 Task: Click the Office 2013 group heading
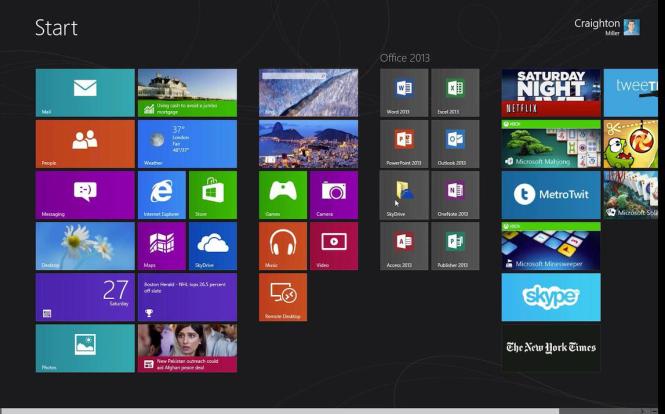[405, 58]
